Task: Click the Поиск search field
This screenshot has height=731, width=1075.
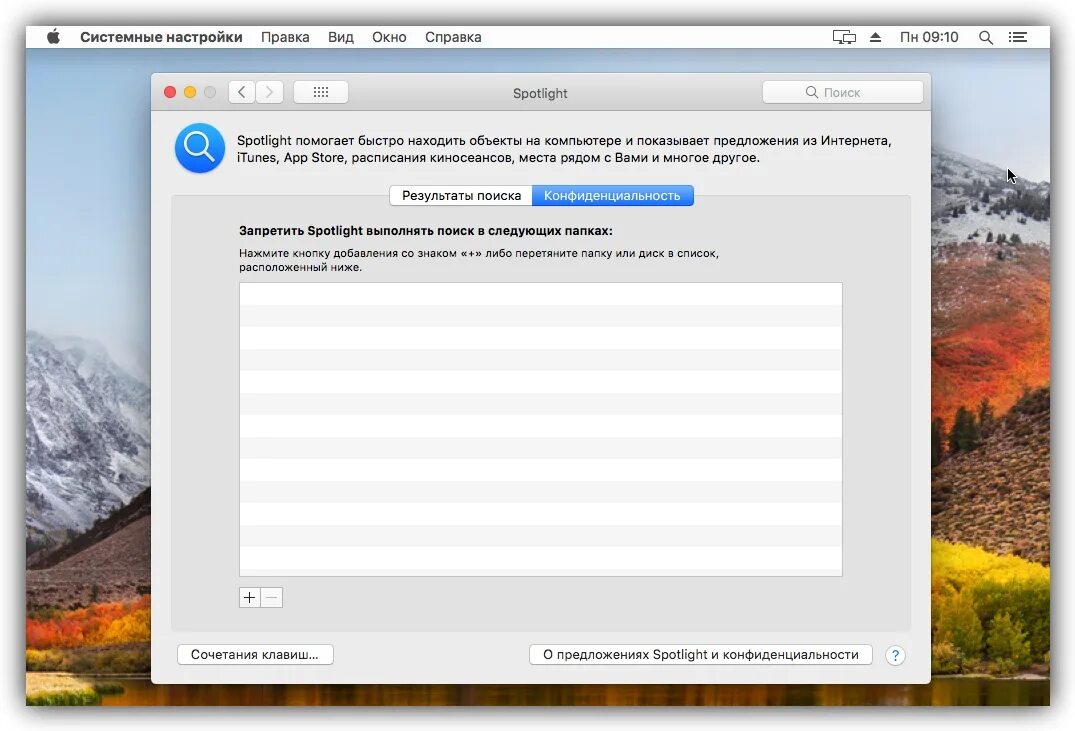Action: 843,92
